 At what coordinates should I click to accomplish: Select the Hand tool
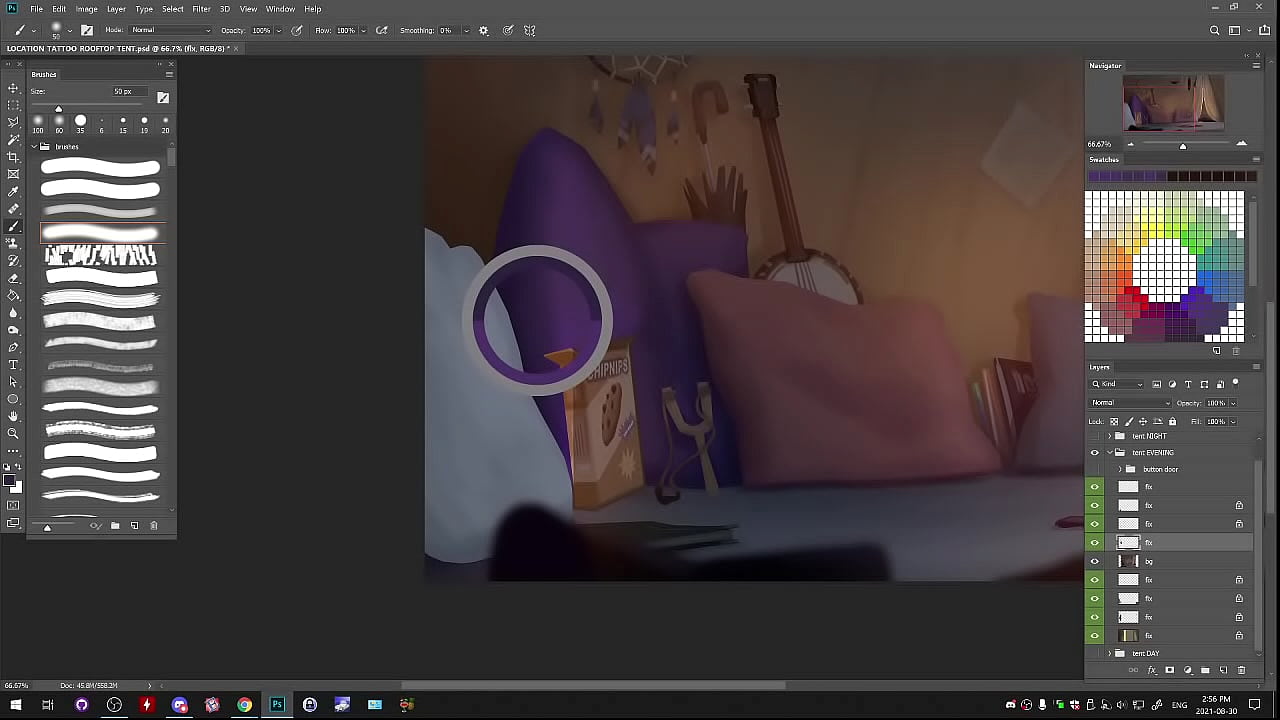click(x=13, y=416)
